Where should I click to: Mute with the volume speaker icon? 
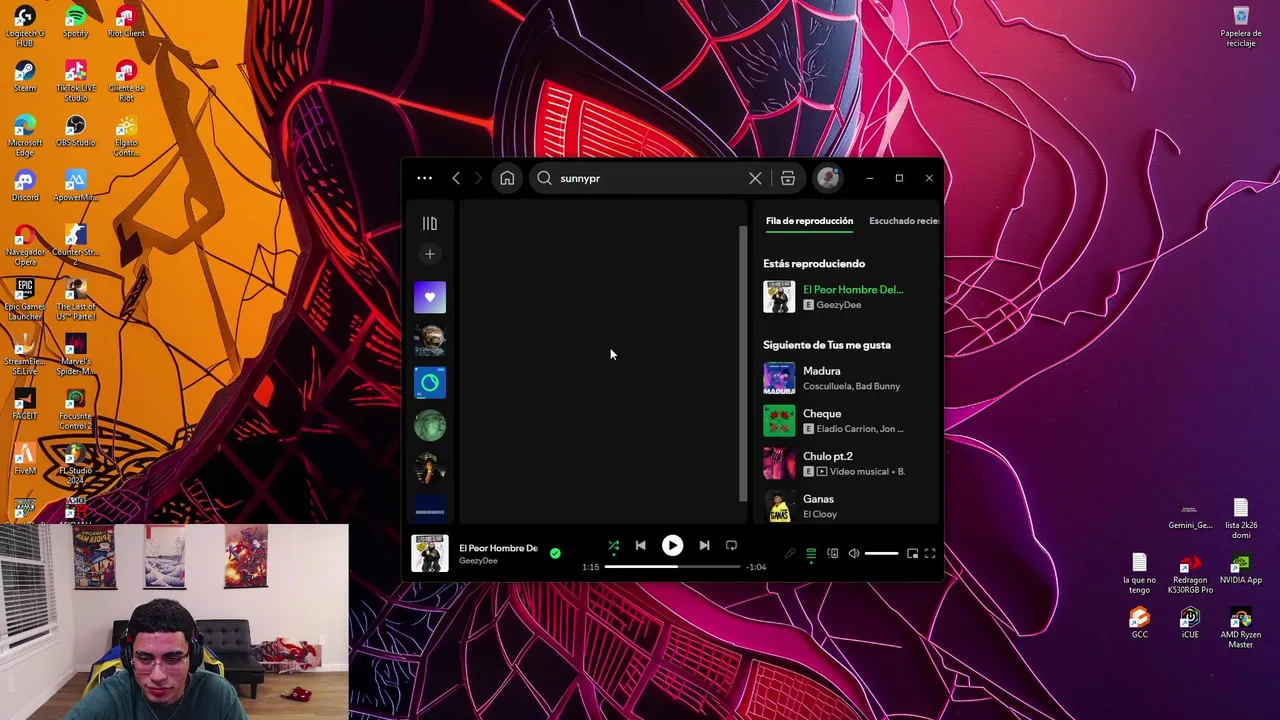click(854, 553)
